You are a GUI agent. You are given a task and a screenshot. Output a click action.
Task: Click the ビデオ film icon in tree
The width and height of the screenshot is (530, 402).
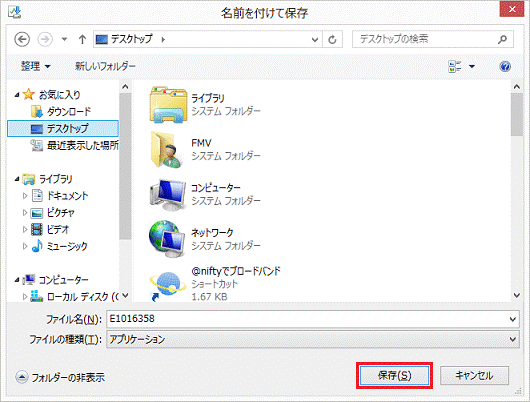pyautogui.click(x=37, y=229)
